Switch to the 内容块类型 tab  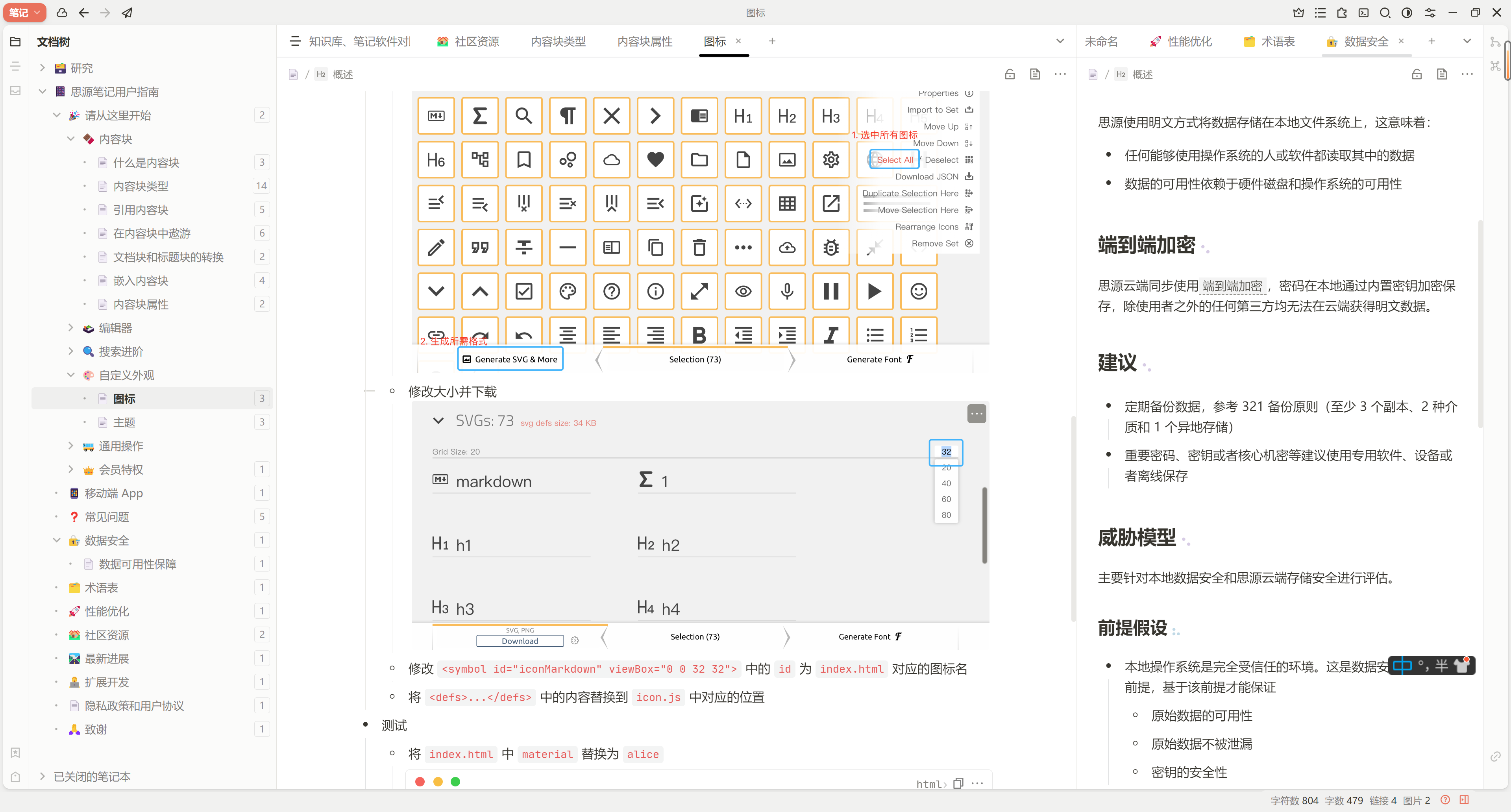(x=558, y=41)
